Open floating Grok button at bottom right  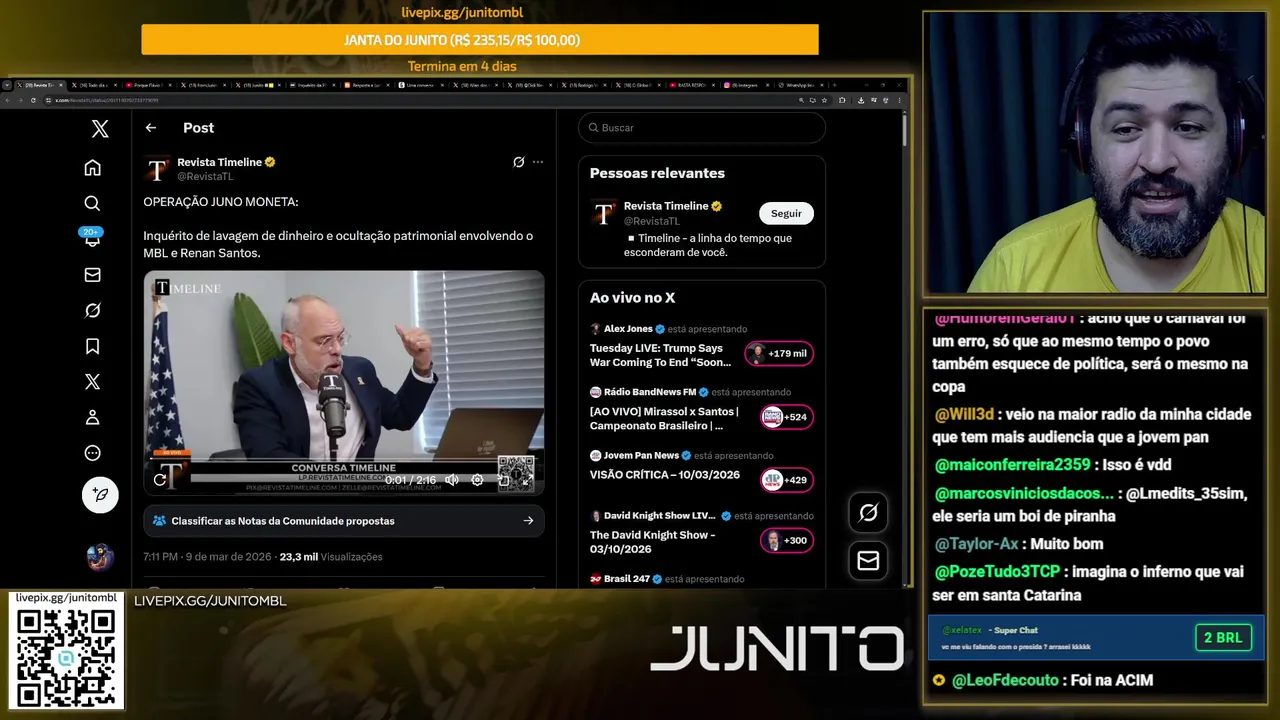point(868,513)
